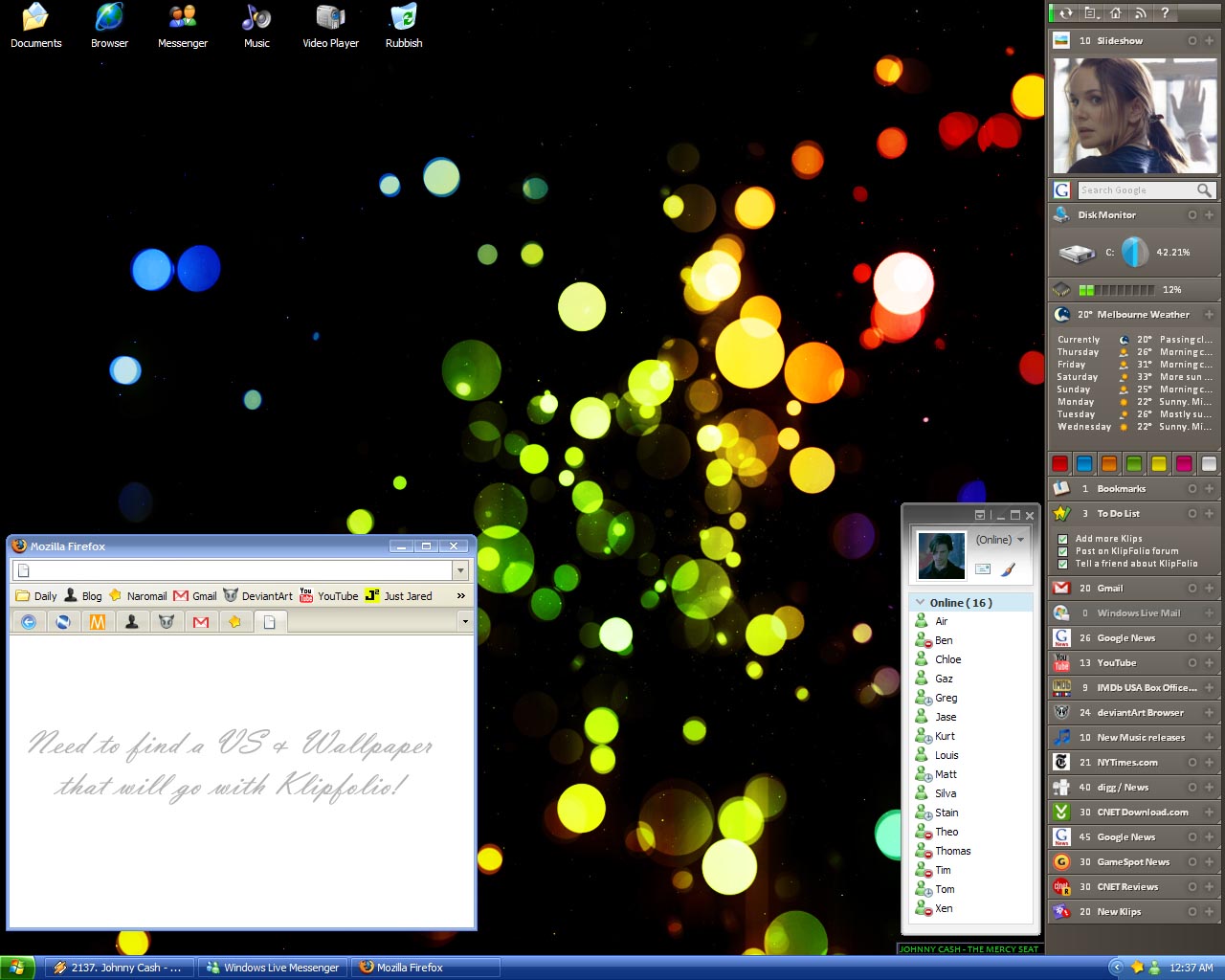Click the digg / News Klip icon
Image resolution: width=1225 pixels, height=980 pixels.
(x=1061, y=787)
